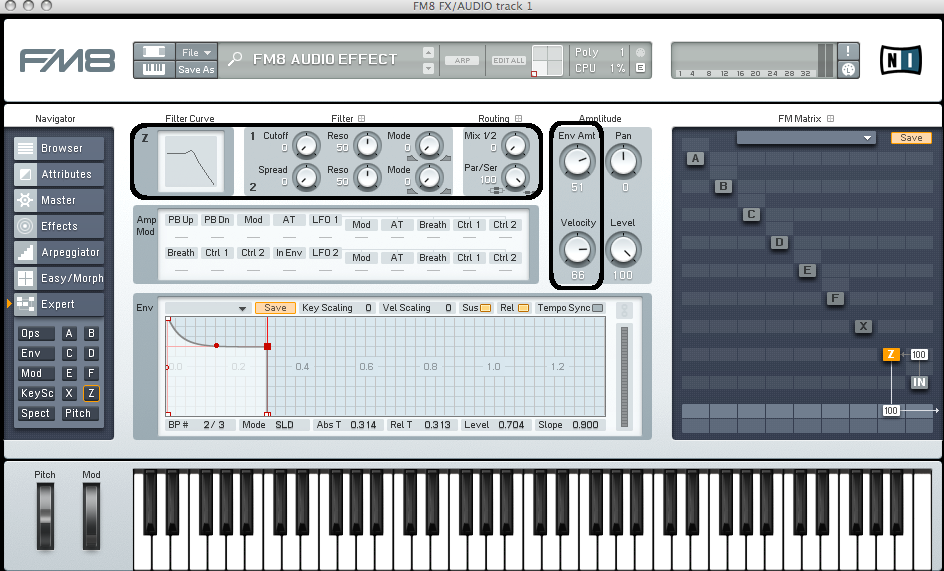Screen dimensions: 944x571
Task: Click the morph square in header
Action: pyautogui.click(x=547, y=60)
